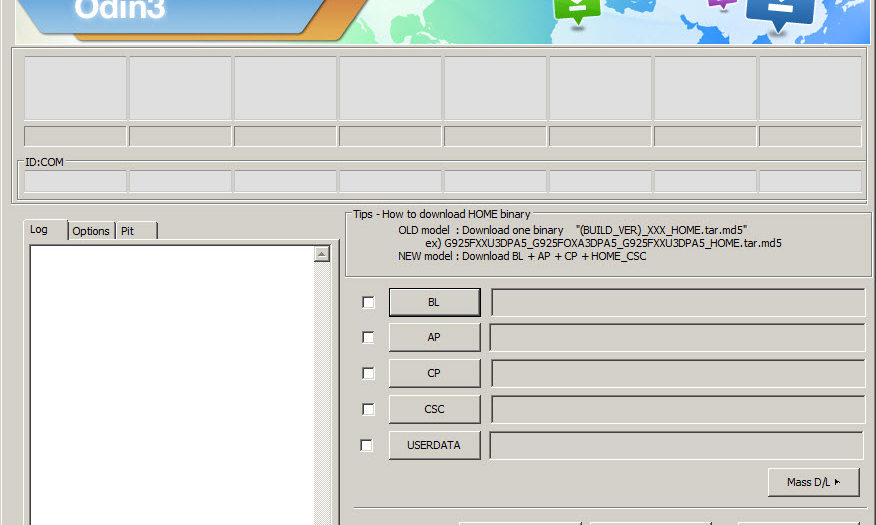Open the Mass D/L menu button

(813, 482)
